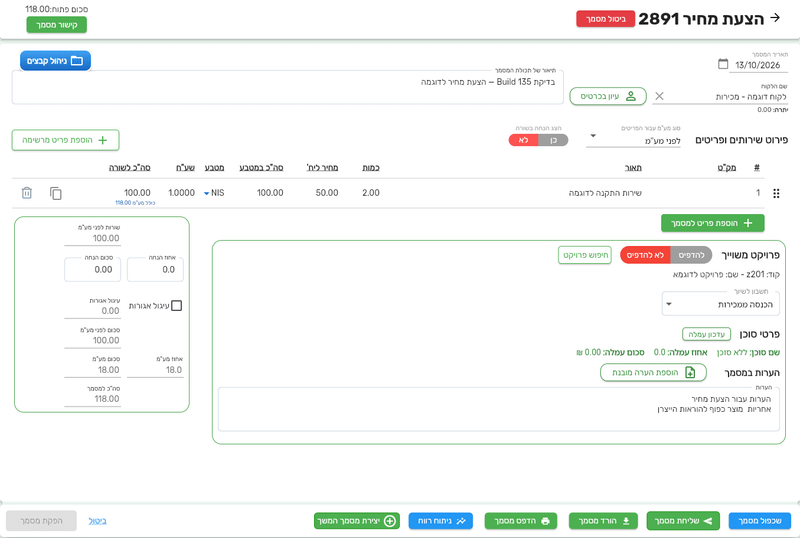The height and width of the screenshot is (538, 800).
Task: Click the חיפוש פרויקט button
Action: click(585, 255)
